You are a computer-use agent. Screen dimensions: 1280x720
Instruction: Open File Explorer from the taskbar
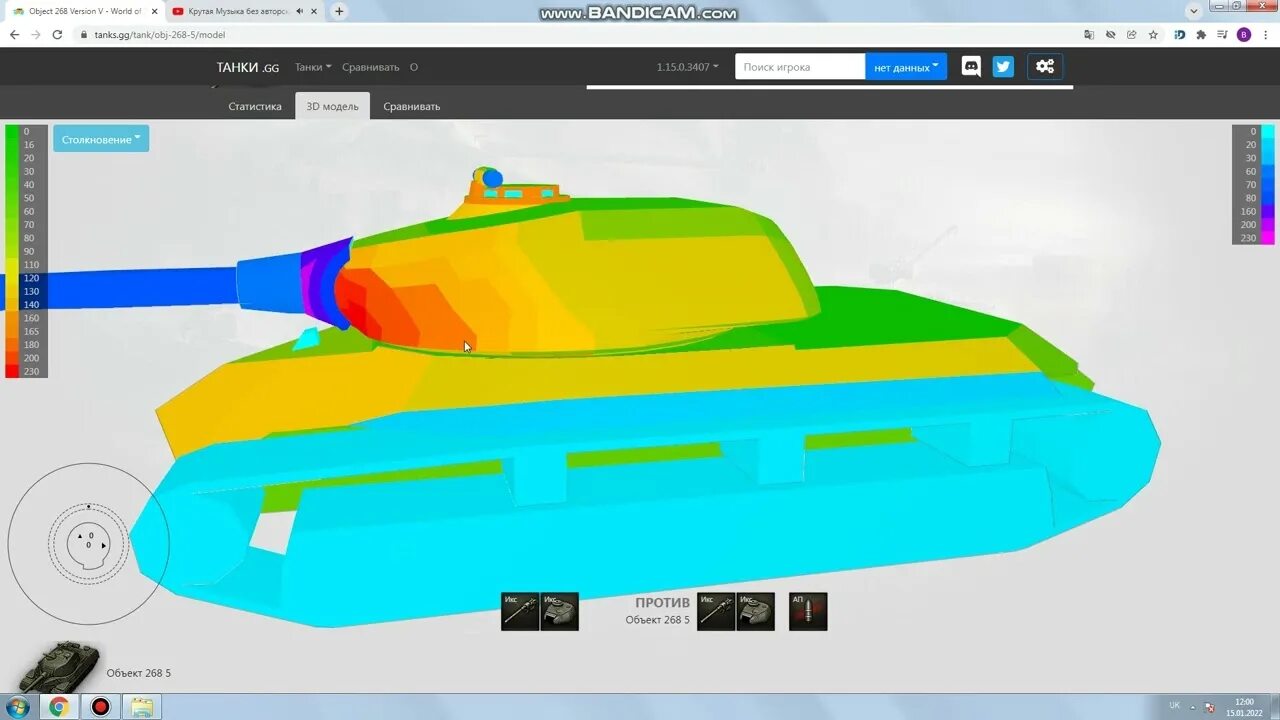(142, 707)
